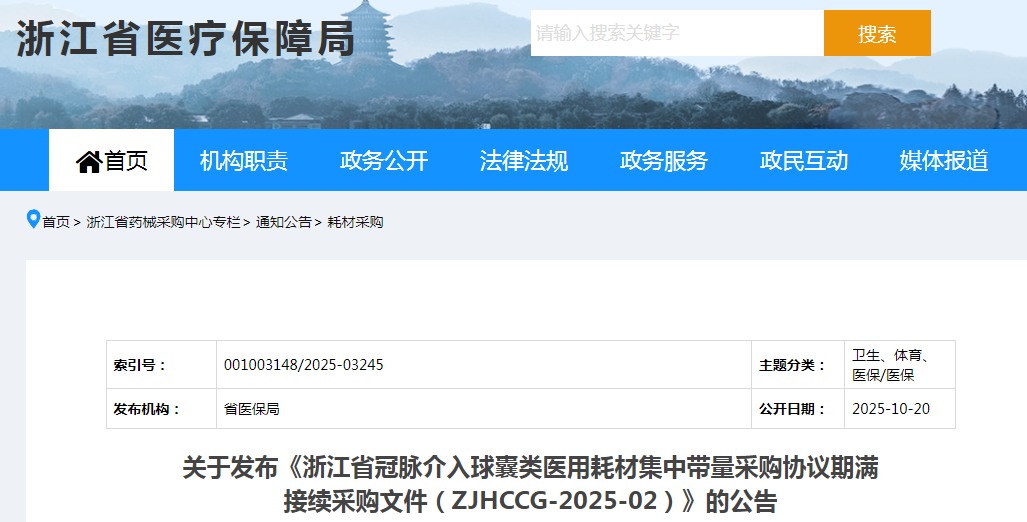Screen dimensions: 1027x522
Task: Click the 省医保局 publishing agency cell
Action: [251, 409]
